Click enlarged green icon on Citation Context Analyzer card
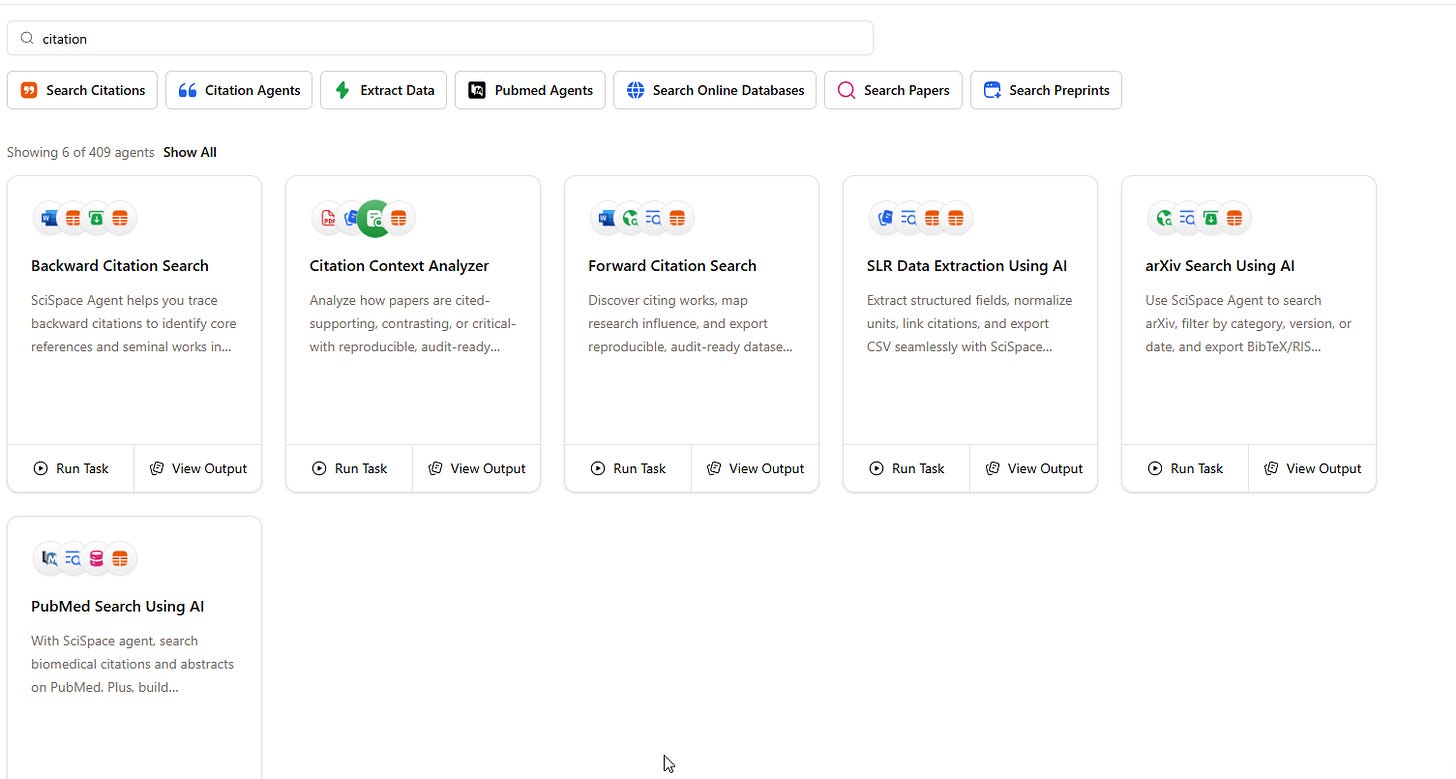The width and height of the screenshot is (1456, 779). click(374, 218)
